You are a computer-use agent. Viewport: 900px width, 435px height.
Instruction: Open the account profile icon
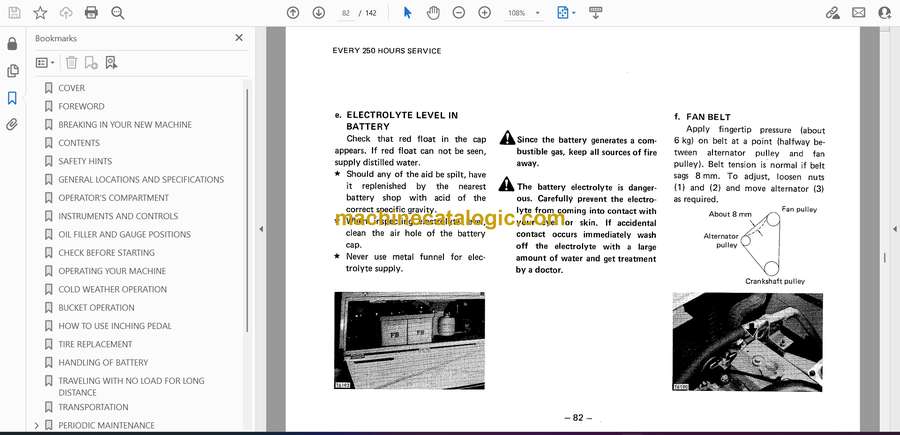click(885, 13)
